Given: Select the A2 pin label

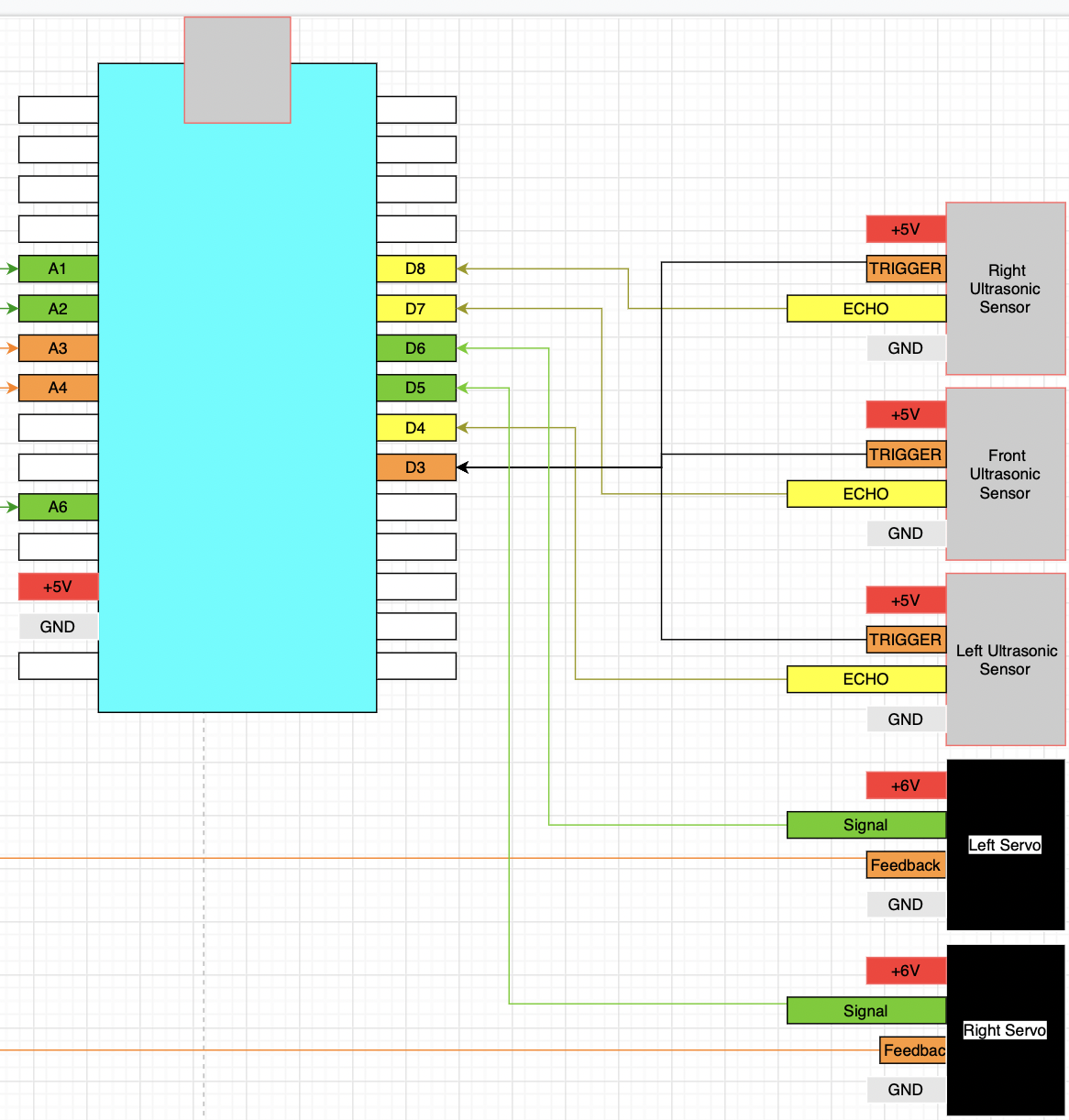Looking at the screenshot, I should point(58,309).
